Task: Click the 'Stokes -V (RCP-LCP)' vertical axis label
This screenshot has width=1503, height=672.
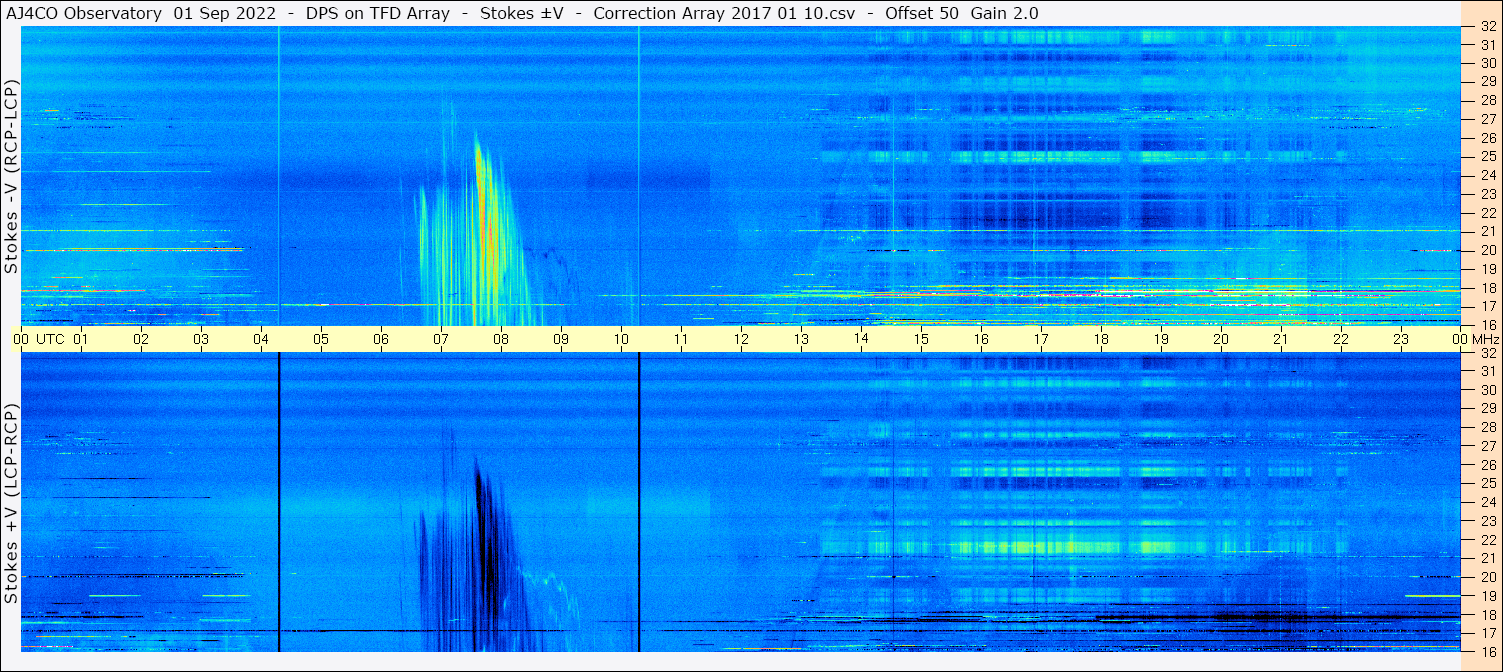Action: click(x=11, y=175)
